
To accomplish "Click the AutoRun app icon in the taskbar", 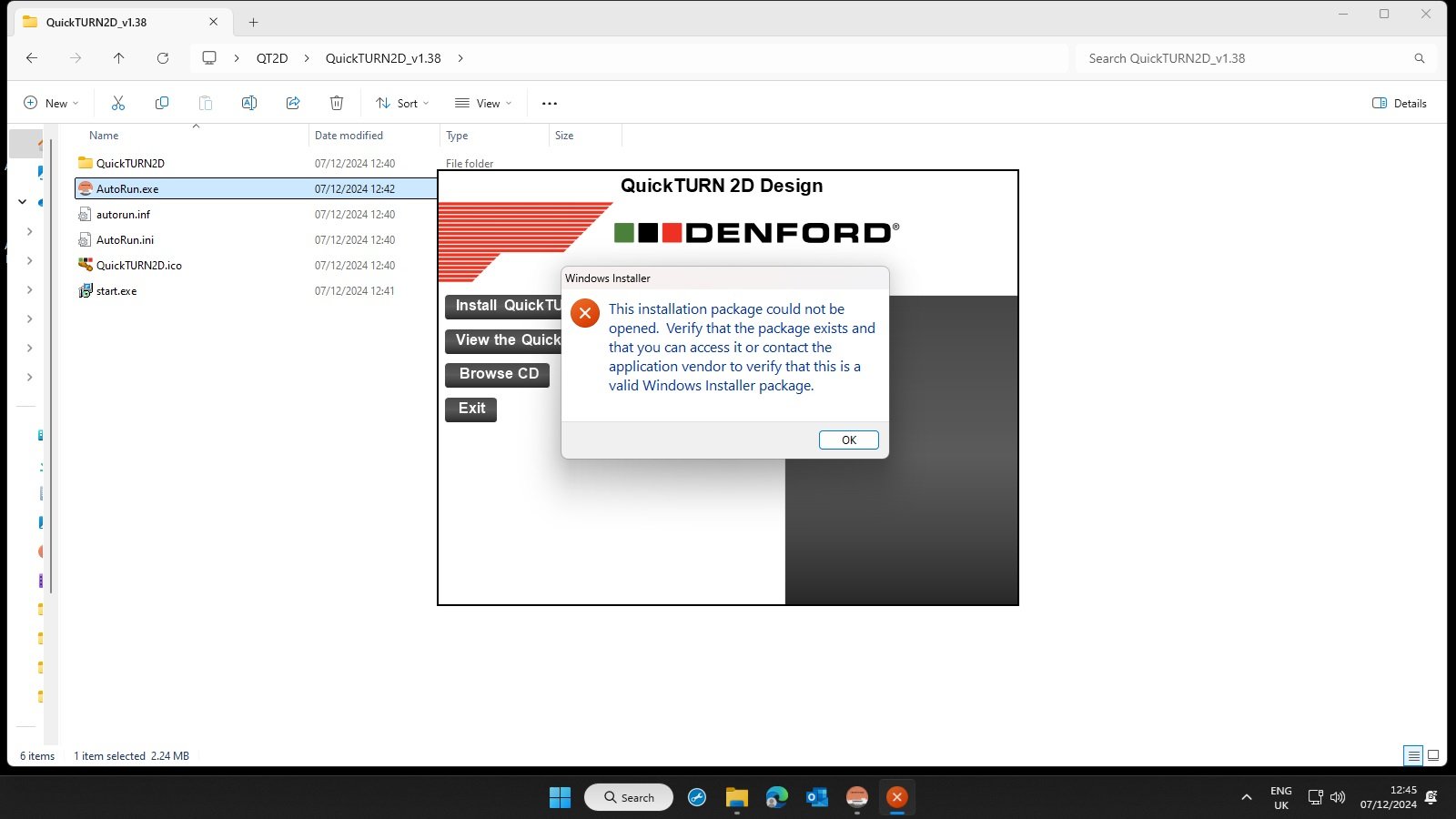I will tap(856, 797).
